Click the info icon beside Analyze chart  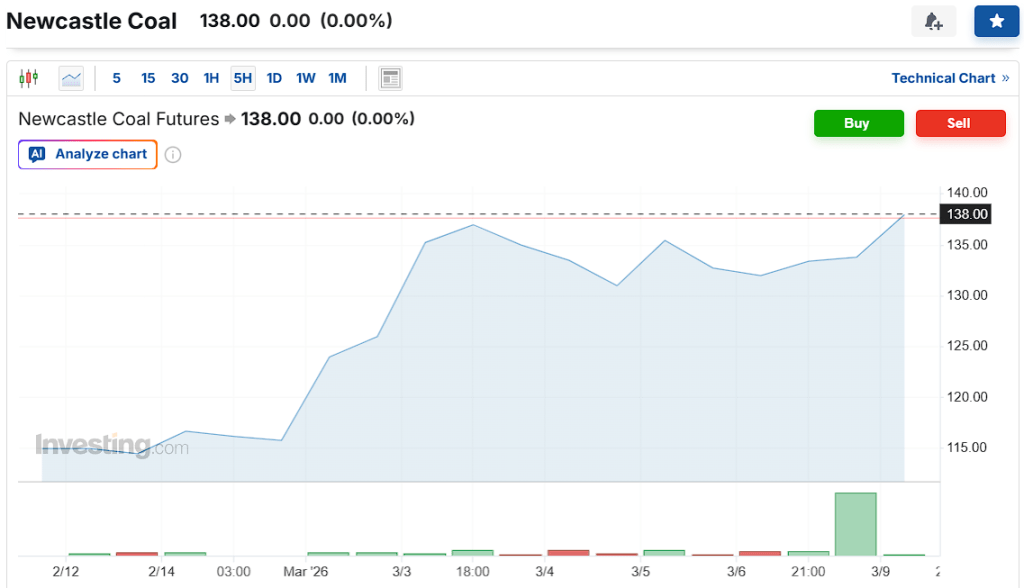point(173,155)
